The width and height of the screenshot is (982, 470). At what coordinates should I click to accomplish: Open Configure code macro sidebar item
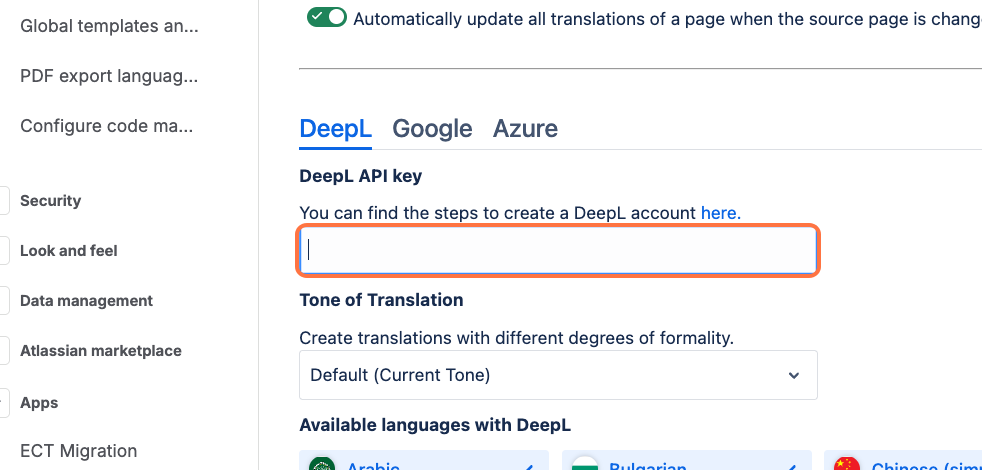coord(106,126)
